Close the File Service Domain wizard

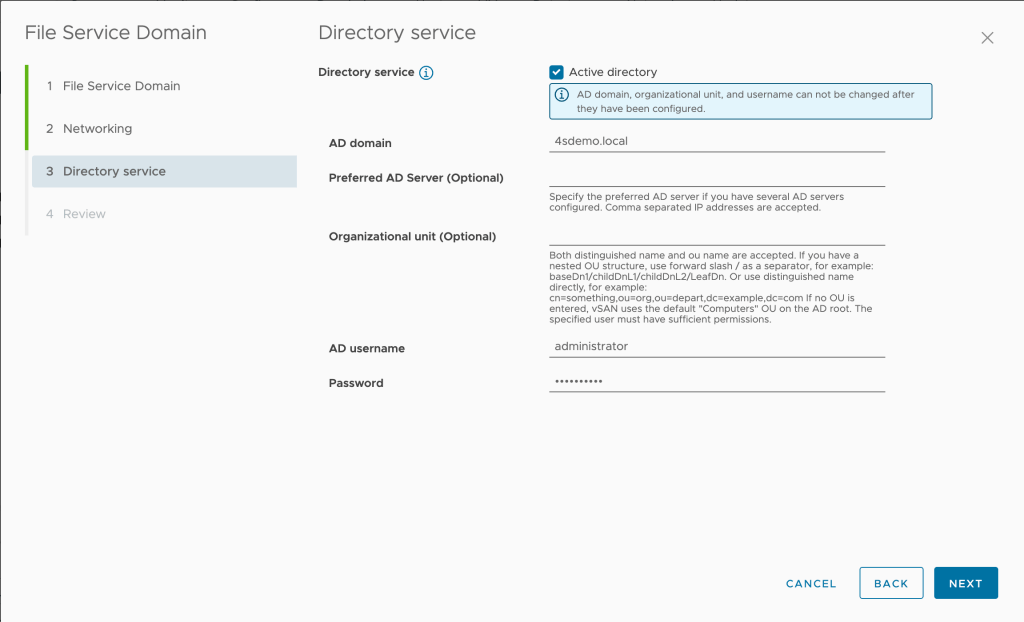987,38
